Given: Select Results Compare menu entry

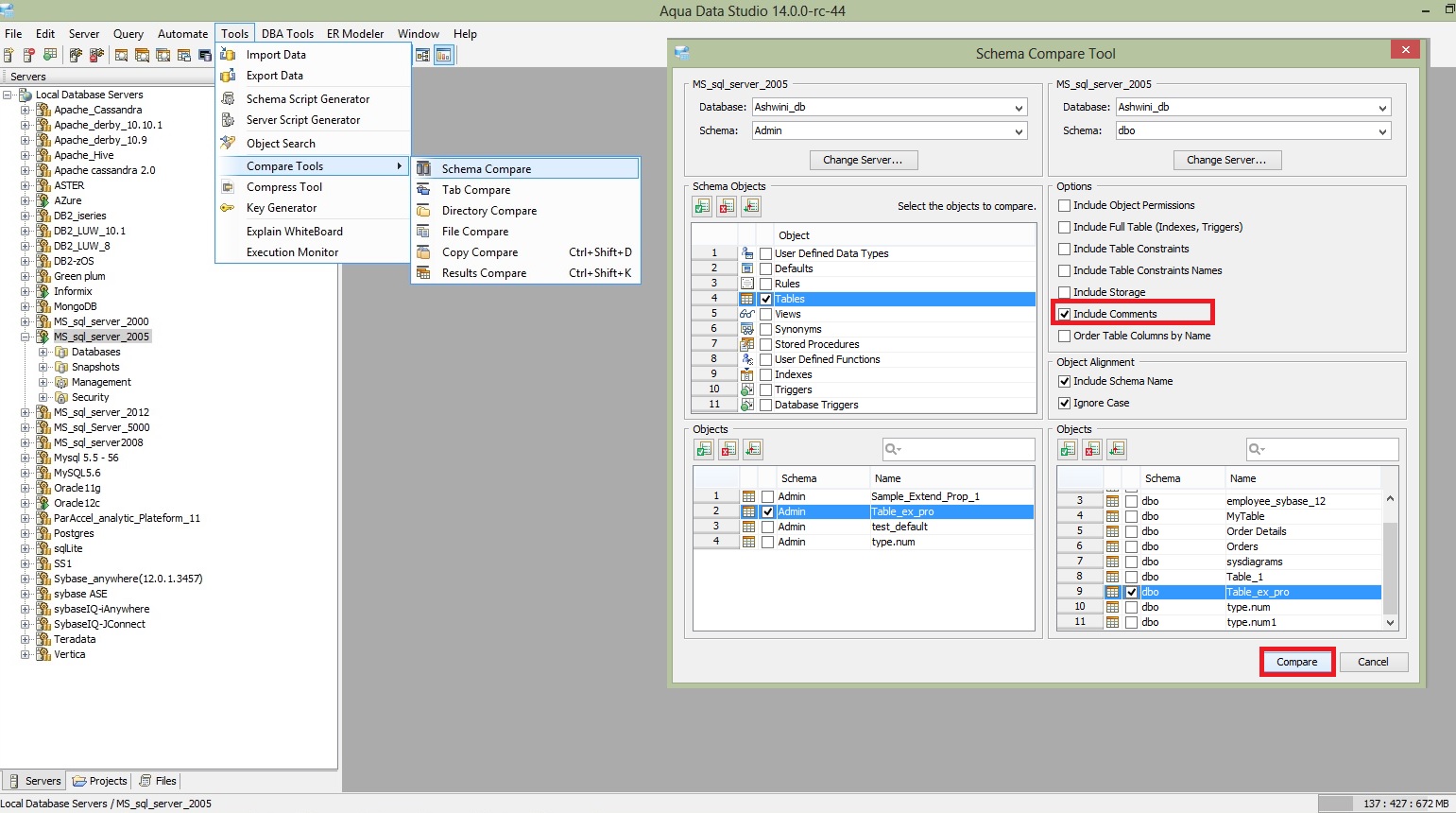Looking at the screenshot, I should point(526,273).
